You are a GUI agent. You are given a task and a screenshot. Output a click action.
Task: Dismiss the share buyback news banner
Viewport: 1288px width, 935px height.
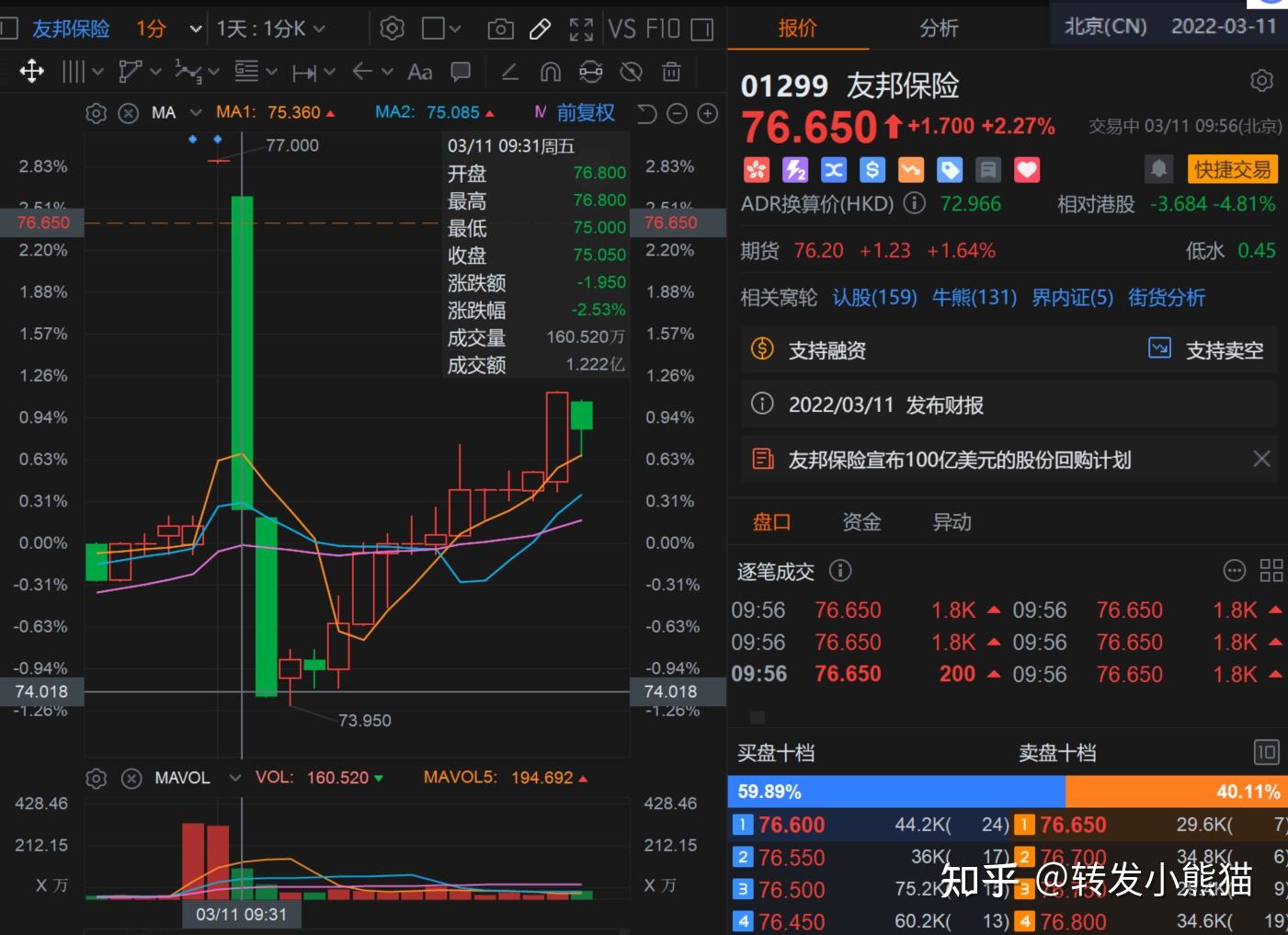[1262, 459]
